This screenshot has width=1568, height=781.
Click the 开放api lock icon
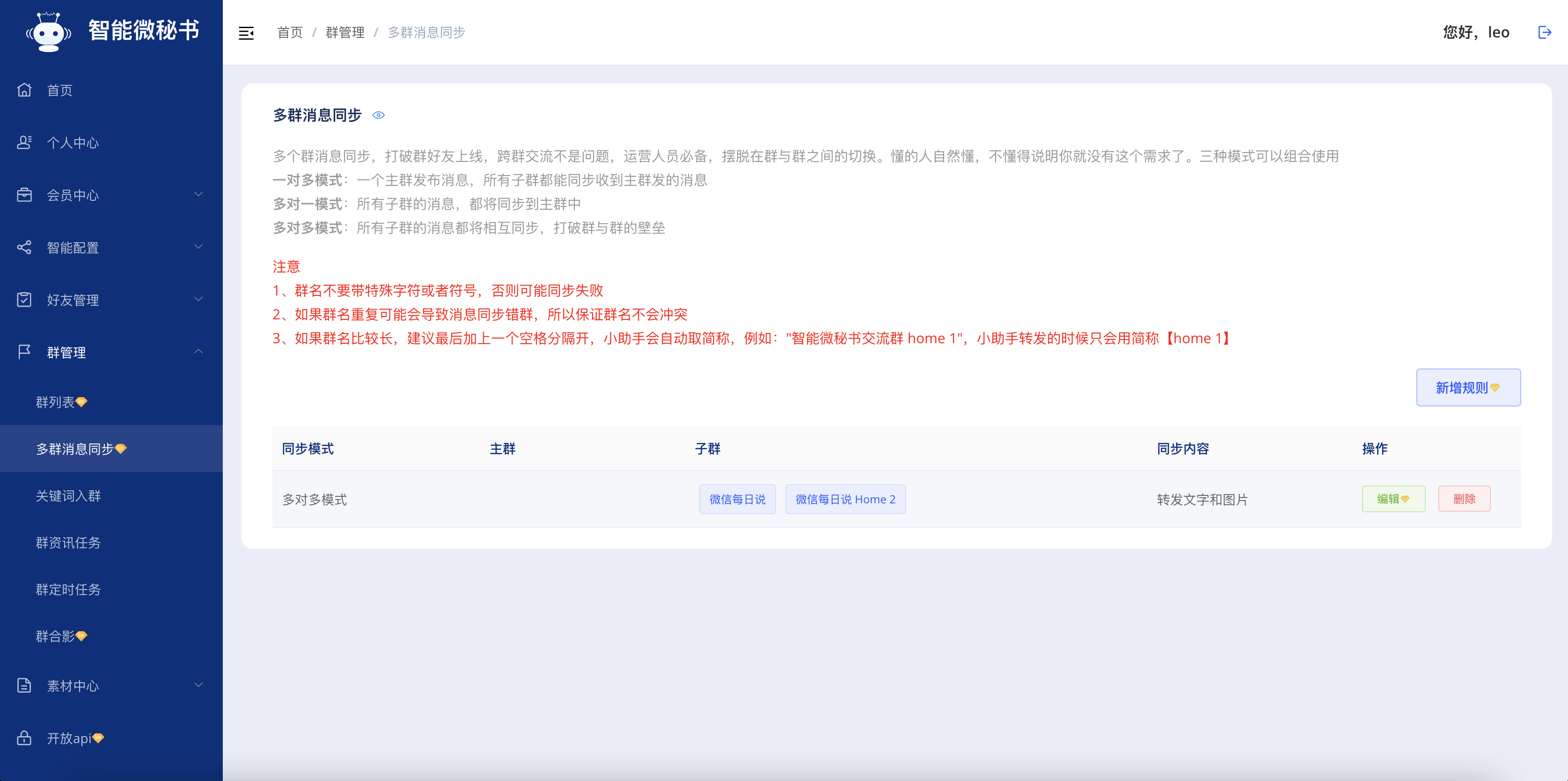coord(24,738)
